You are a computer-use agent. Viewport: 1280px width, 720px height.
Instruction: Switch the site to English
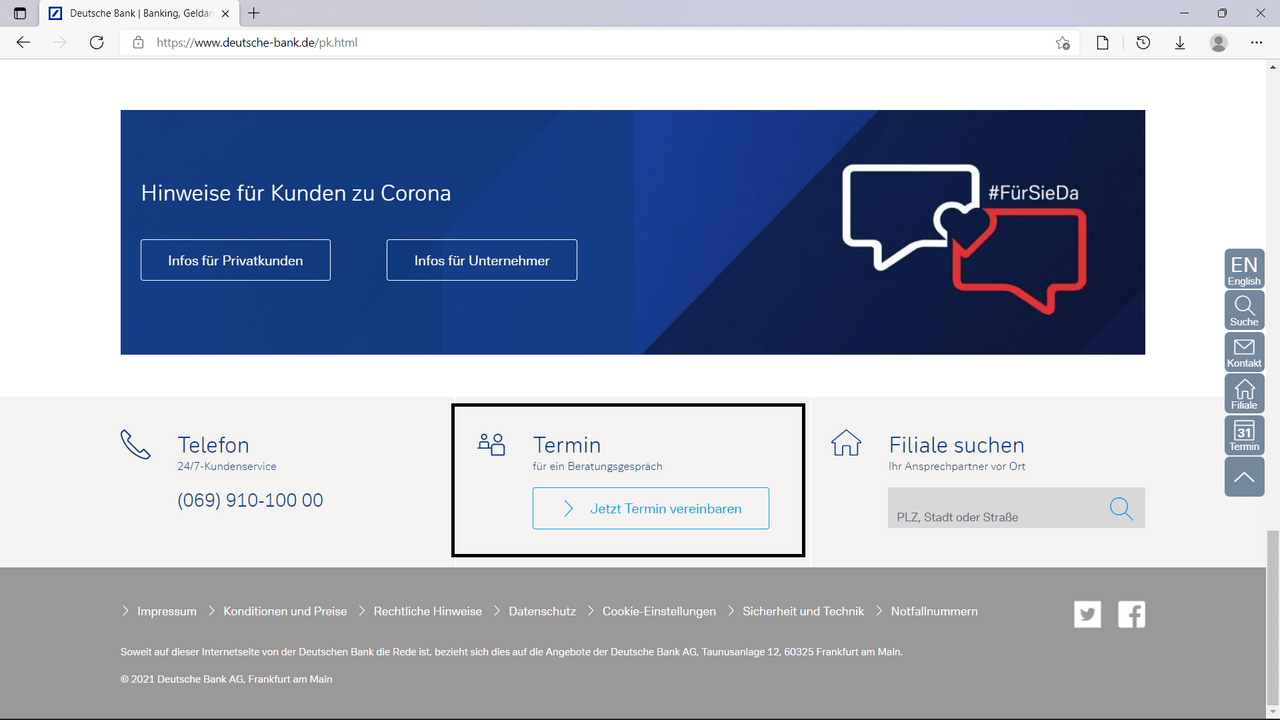click(1244, 269)
